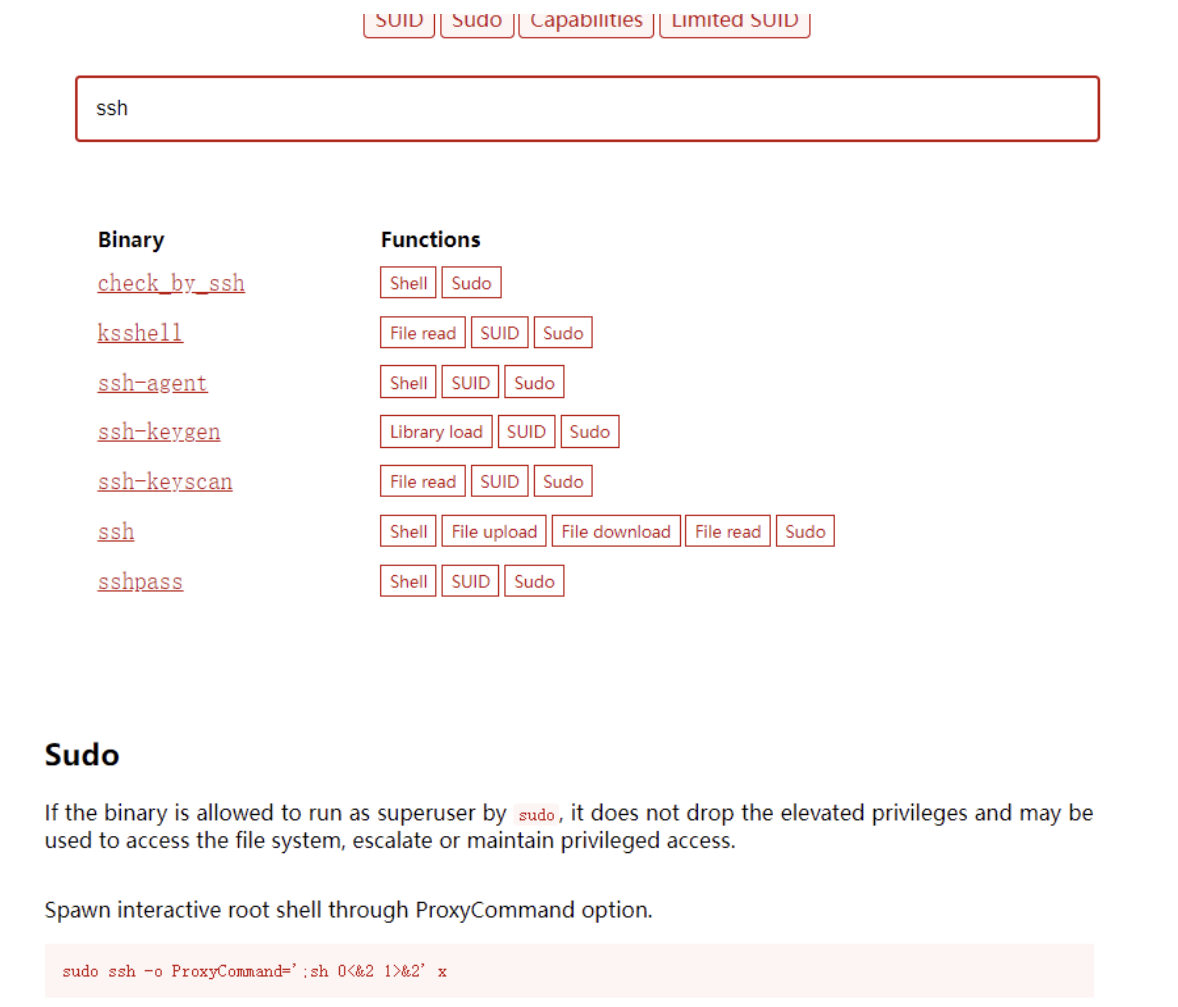The image size is (1178, 1007).
Task: Click the sudo ssh ProxyCommand code block
Action: pos(569,971)
